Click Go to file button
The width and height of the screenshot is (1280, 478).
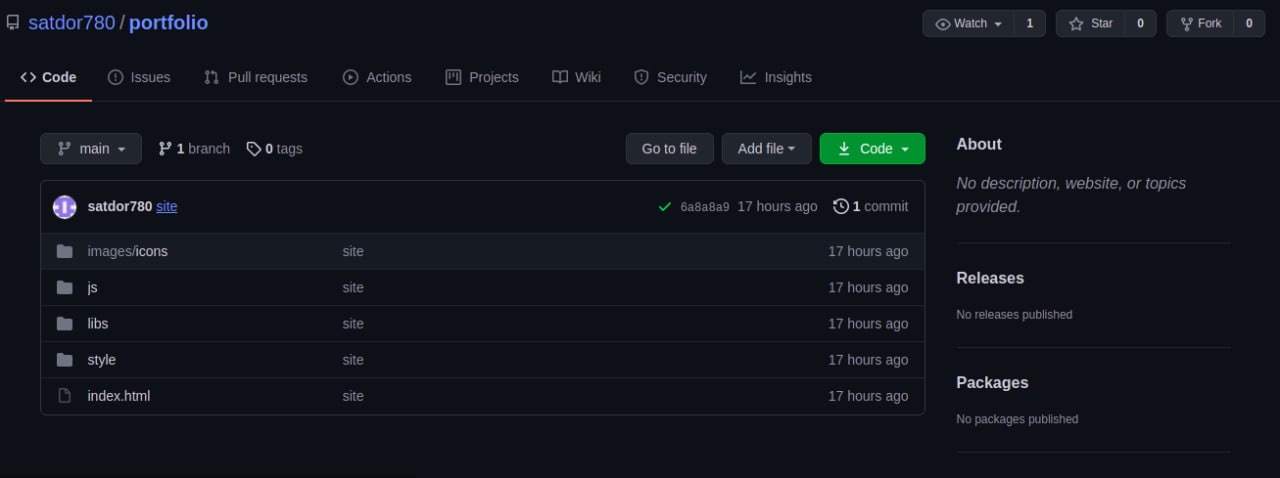pos(669,148)
